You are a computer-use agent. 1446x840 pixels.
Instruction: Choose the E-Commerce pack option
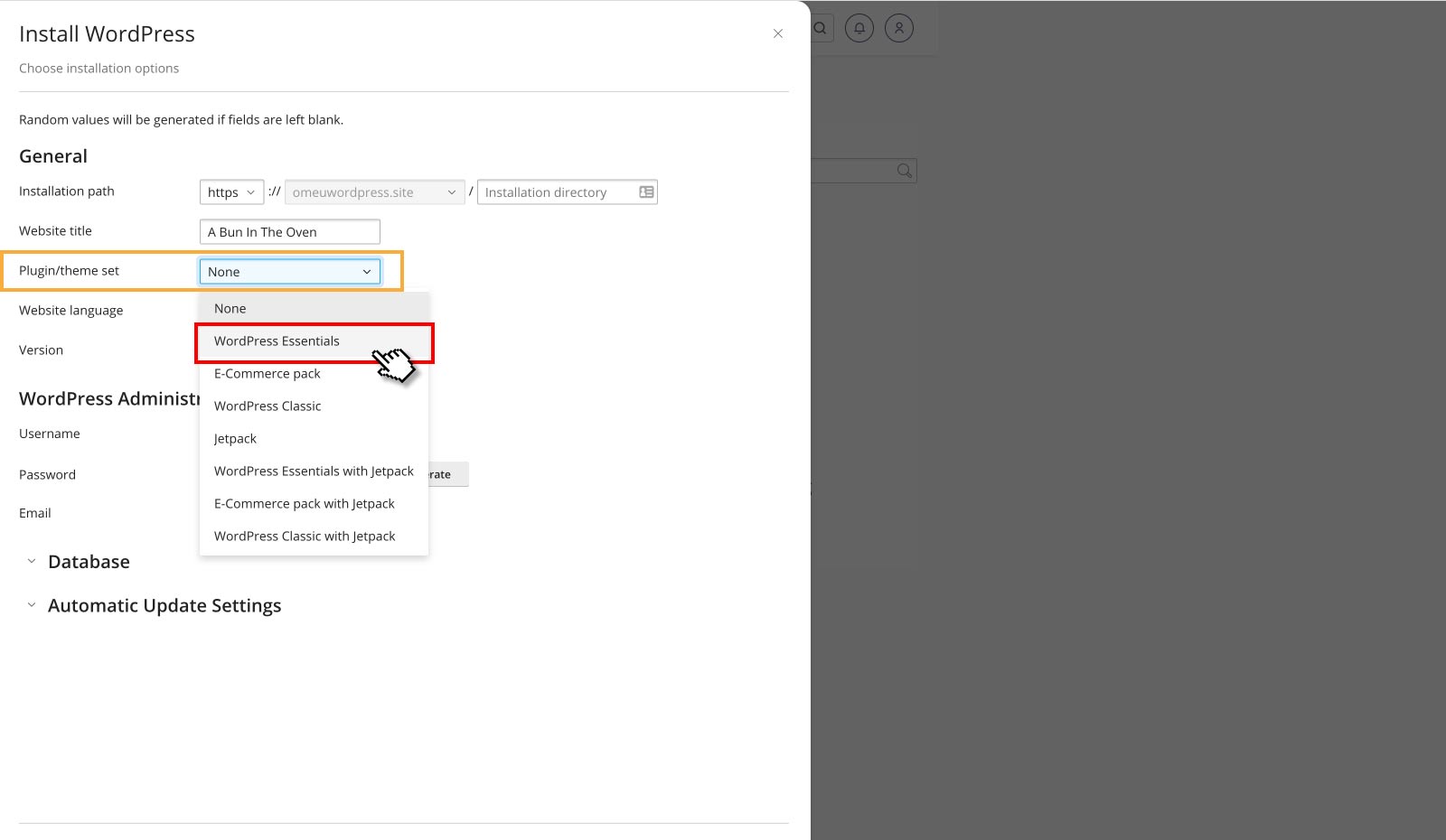pyautogui.click(x=267, y=373)
